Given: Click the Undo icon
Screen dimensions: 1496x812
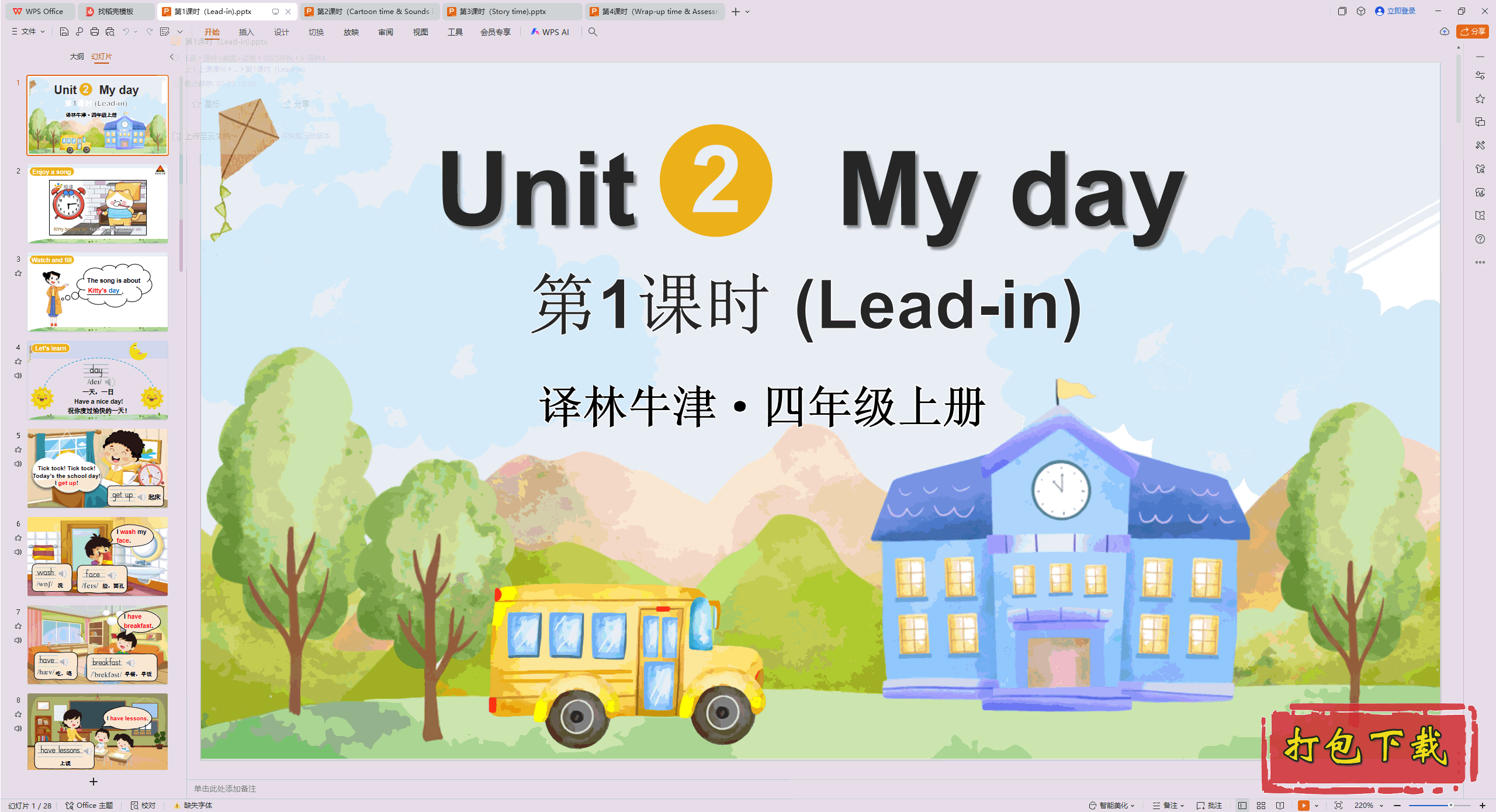Looking at the screenshot, I should coord(126,32).
